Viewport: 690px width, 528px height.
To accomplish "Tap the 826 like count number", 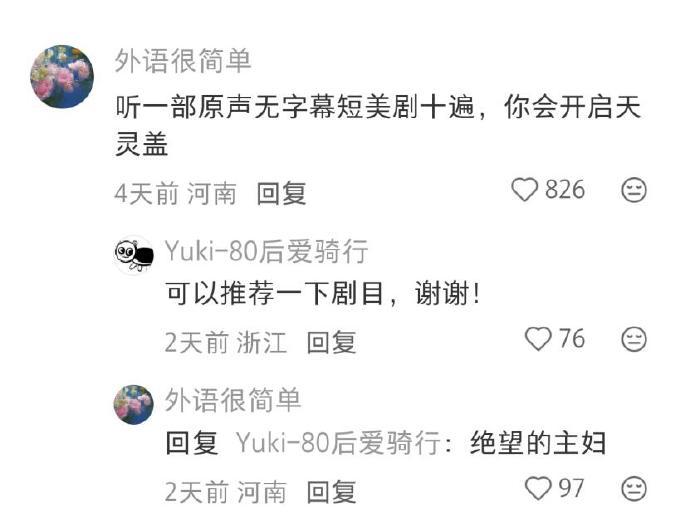I will tap(565, 190).
